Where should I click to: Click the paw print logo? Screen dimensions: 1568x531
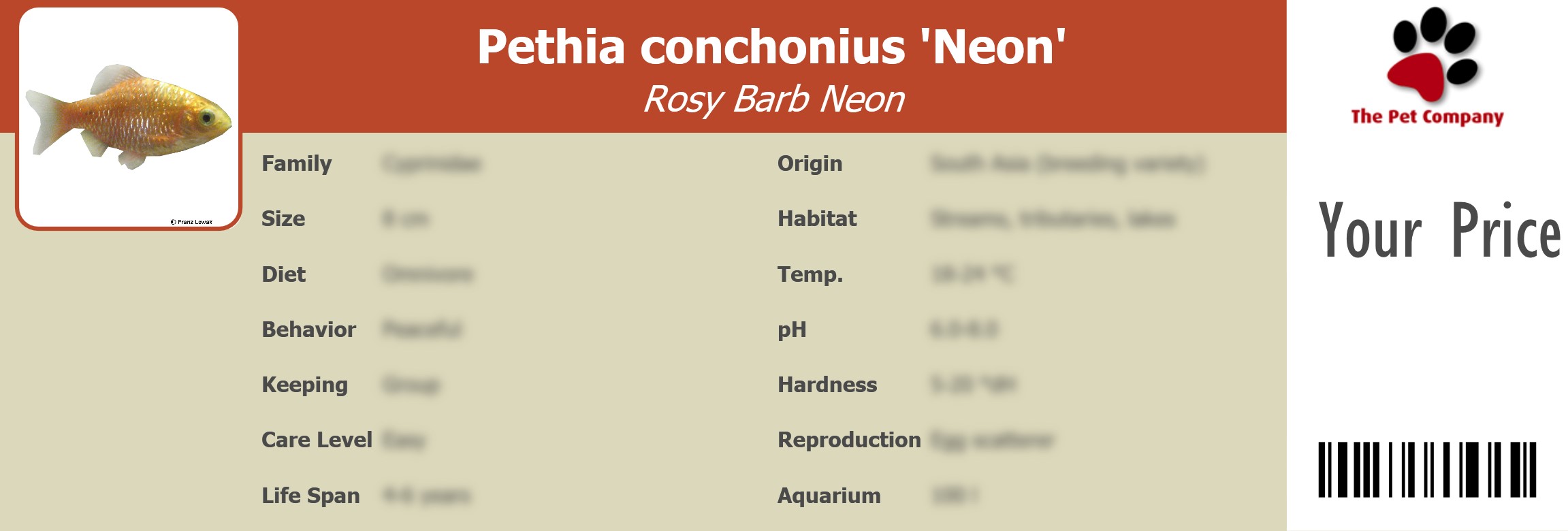click(1432, 54)
